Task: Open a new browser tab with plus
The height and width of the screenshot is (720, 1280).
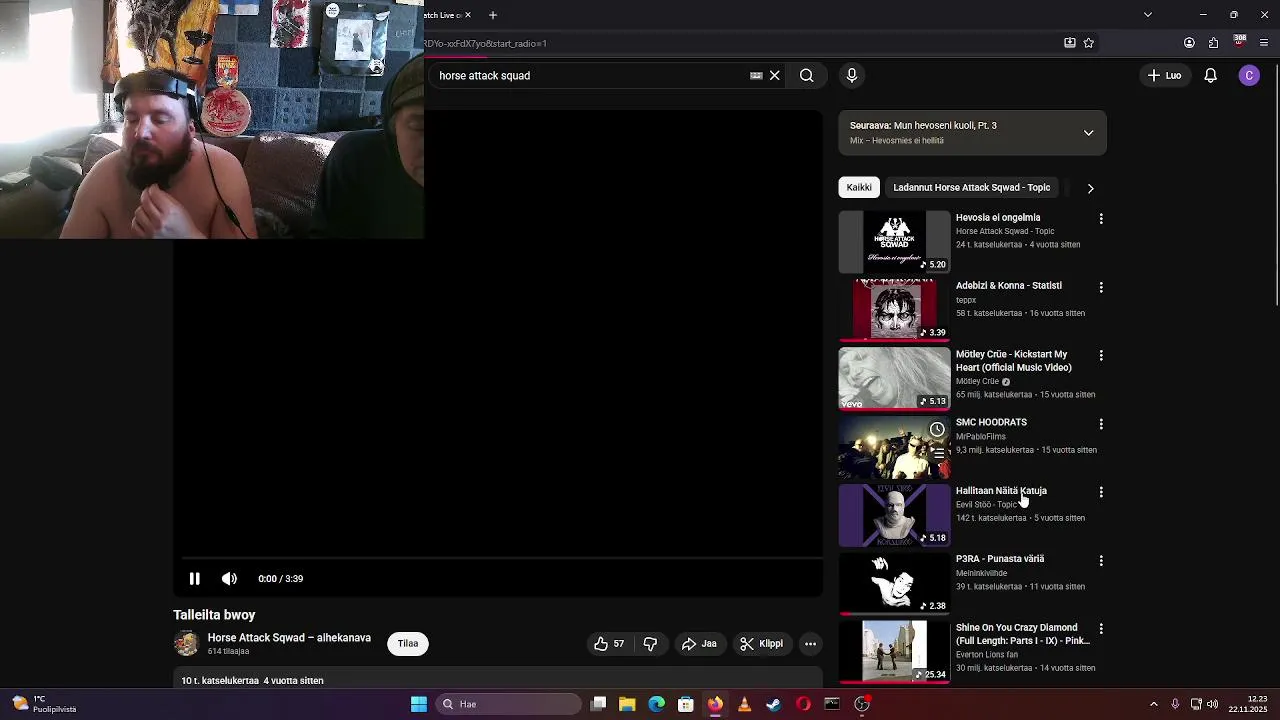Action: pos(492,15)
